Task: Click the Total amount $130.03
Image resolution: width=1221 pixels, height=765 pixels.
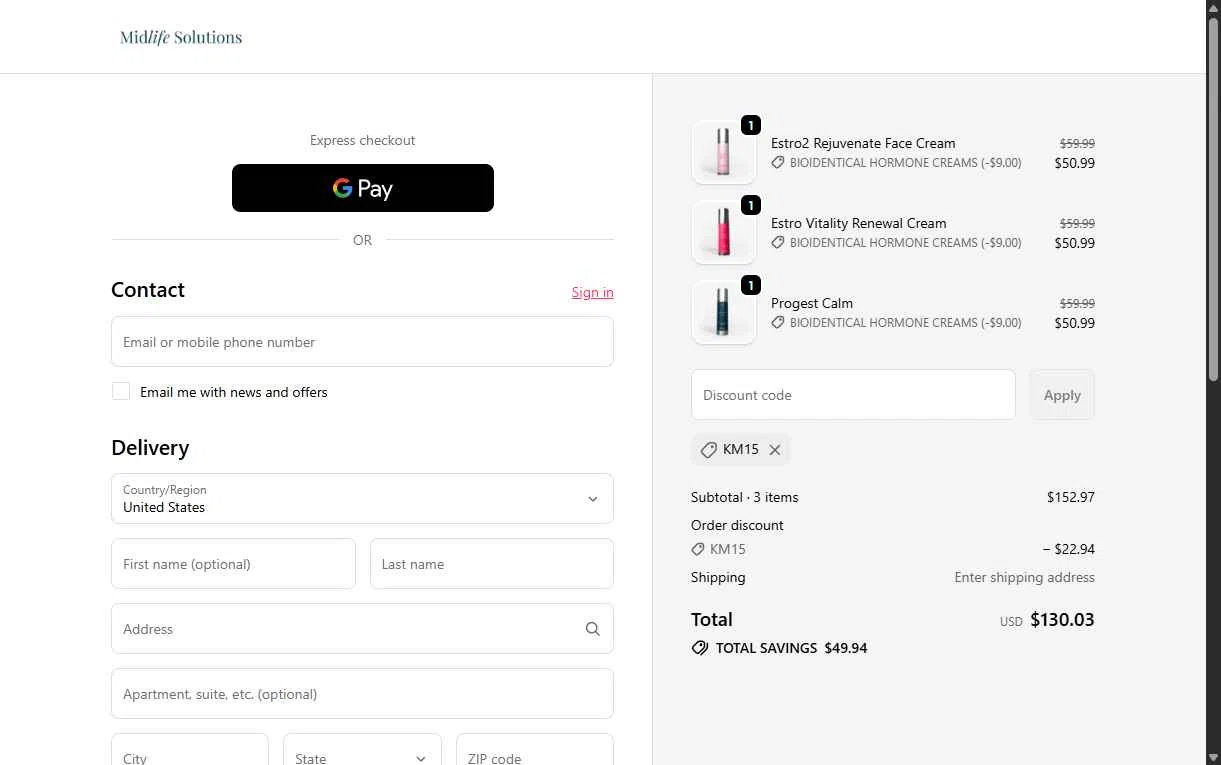Action: (x=1062, y=620)
